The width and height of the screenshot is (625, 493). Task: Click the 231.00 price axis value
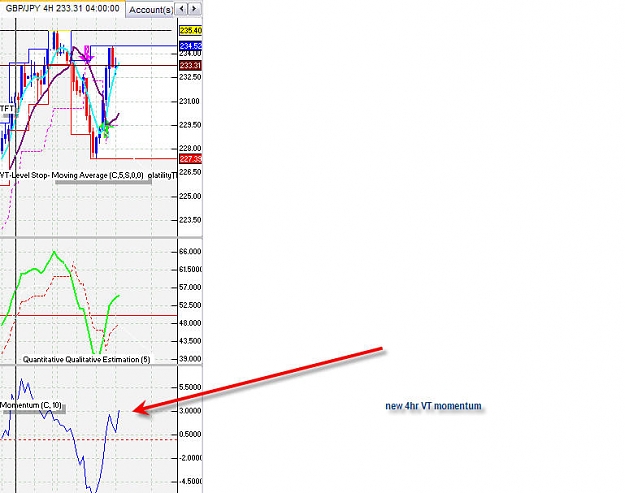pyautogui.click(x=189, y=101)
